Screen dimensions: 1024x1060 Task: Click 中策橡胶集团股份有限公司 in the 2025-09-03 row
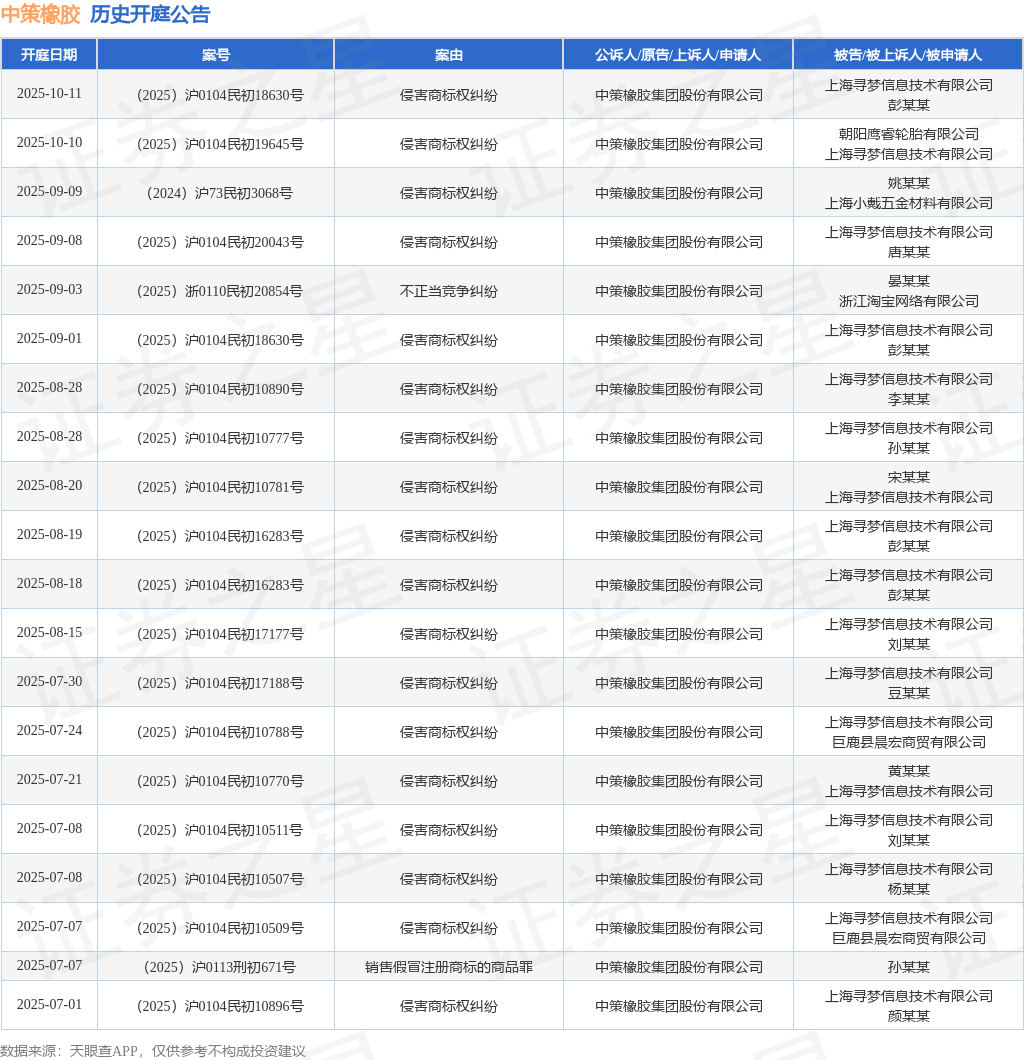coord(679,291)
